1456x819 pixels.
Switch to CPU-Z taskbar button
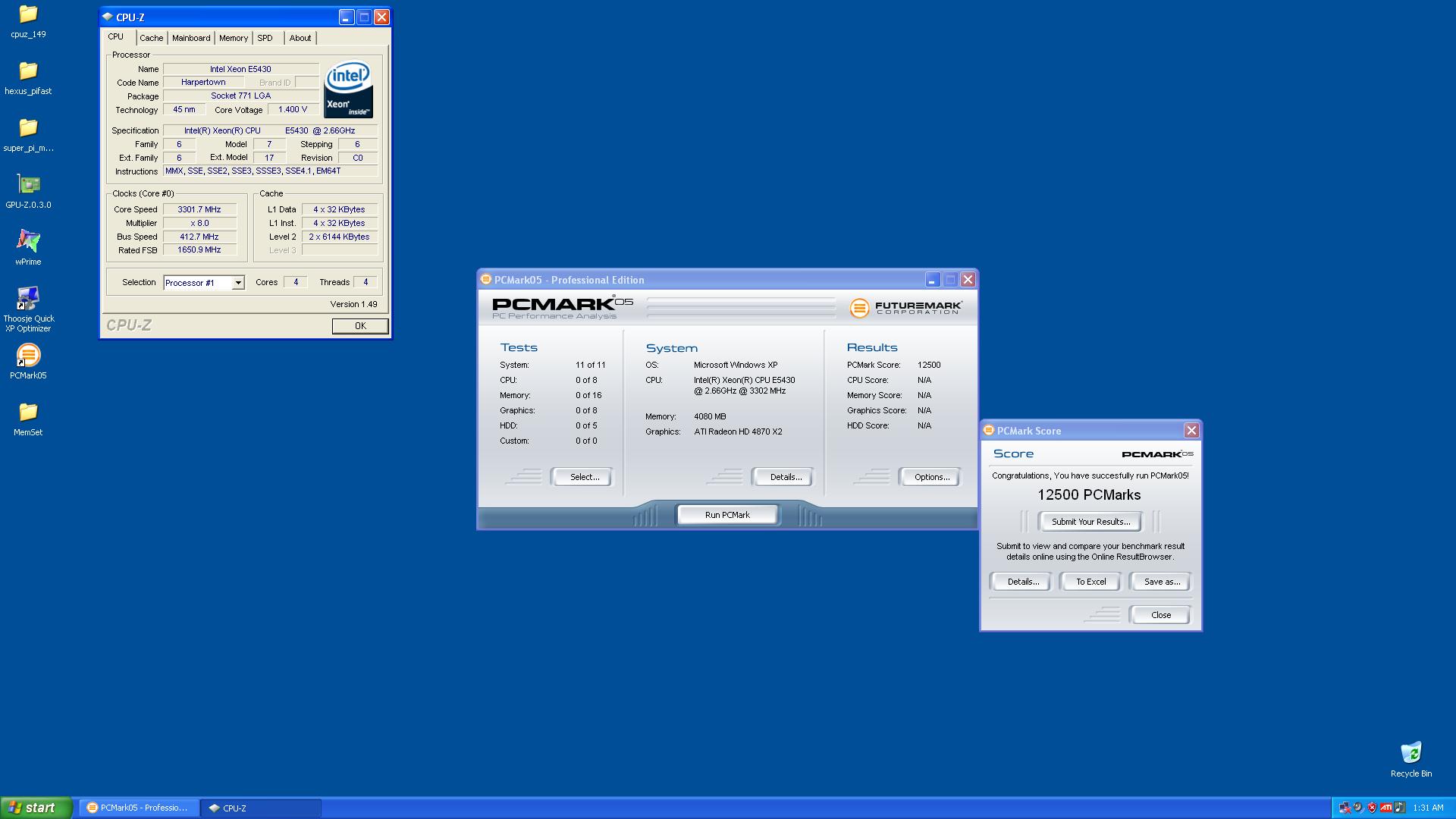pyautogui.click(x=261, y=808)
